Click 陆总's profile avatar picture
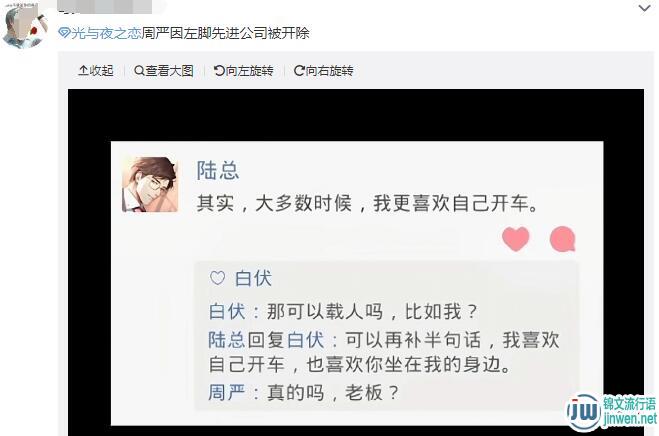Screen dimensions: 659x436 point(150,184)
